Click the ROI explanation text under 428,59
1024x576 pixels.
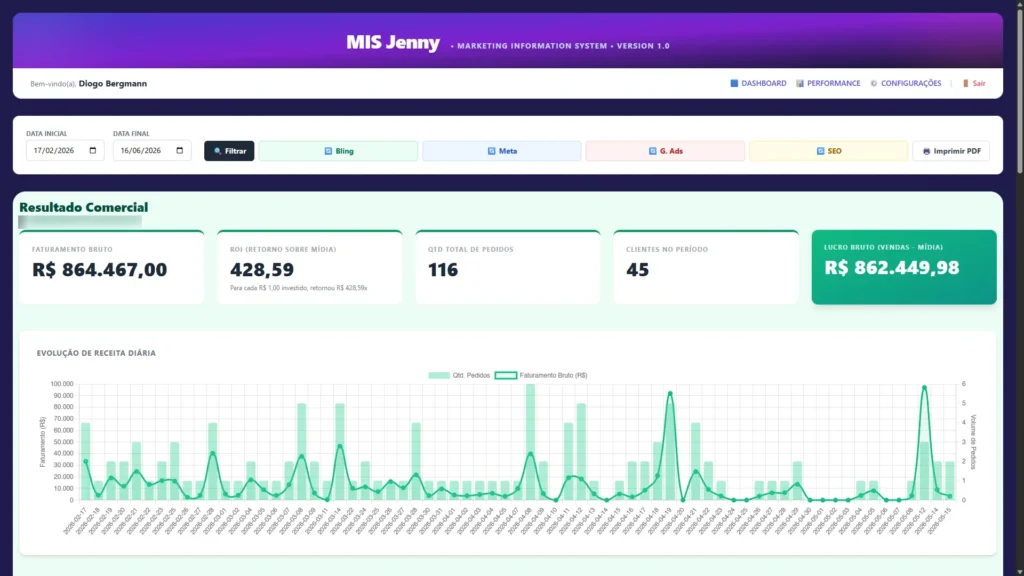[x=298, y=288]
